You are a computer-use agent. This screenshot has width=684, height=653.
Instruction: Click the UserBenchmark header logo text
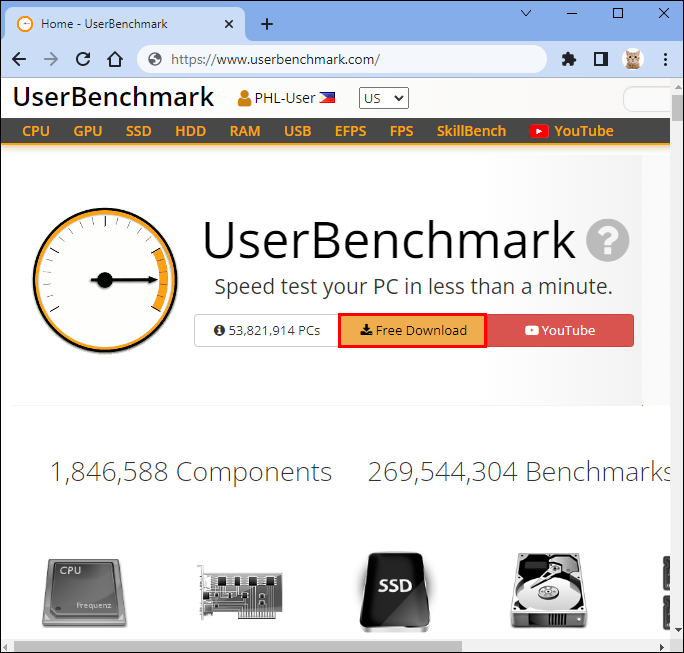(113, 97)
